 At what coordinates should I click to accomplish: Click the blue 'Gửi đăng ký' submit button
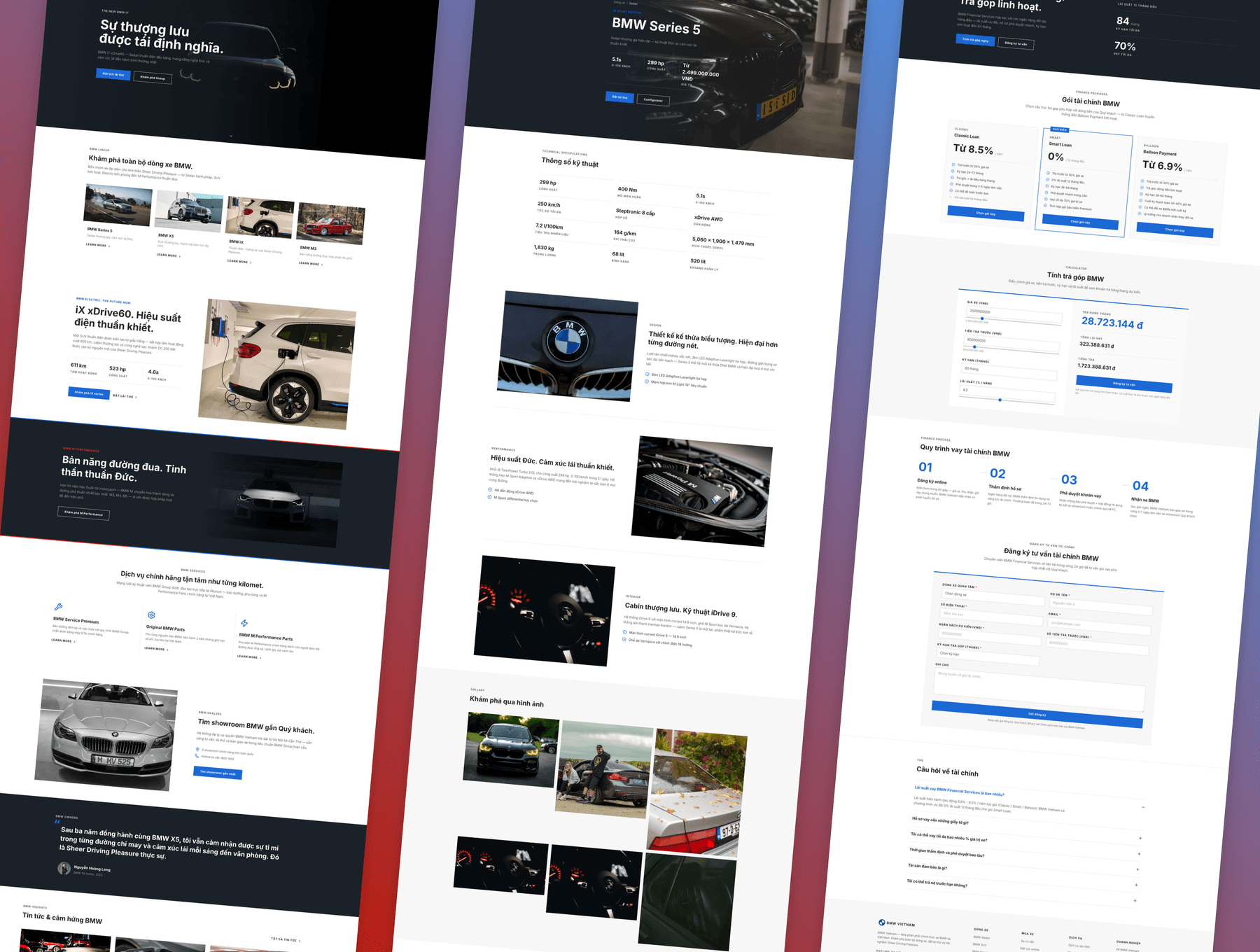click(1037, 715)
